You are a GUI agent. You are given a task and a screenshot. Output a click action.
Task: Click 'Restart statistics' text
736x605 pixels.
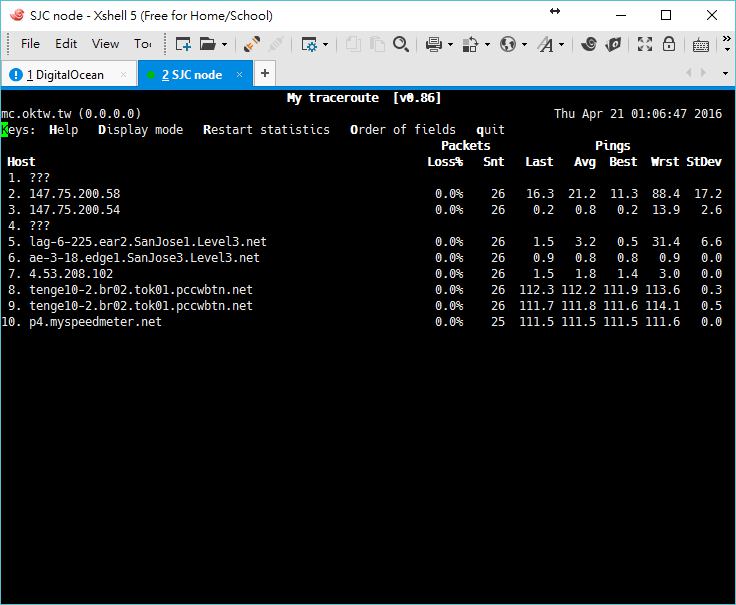tap(266, 130)
